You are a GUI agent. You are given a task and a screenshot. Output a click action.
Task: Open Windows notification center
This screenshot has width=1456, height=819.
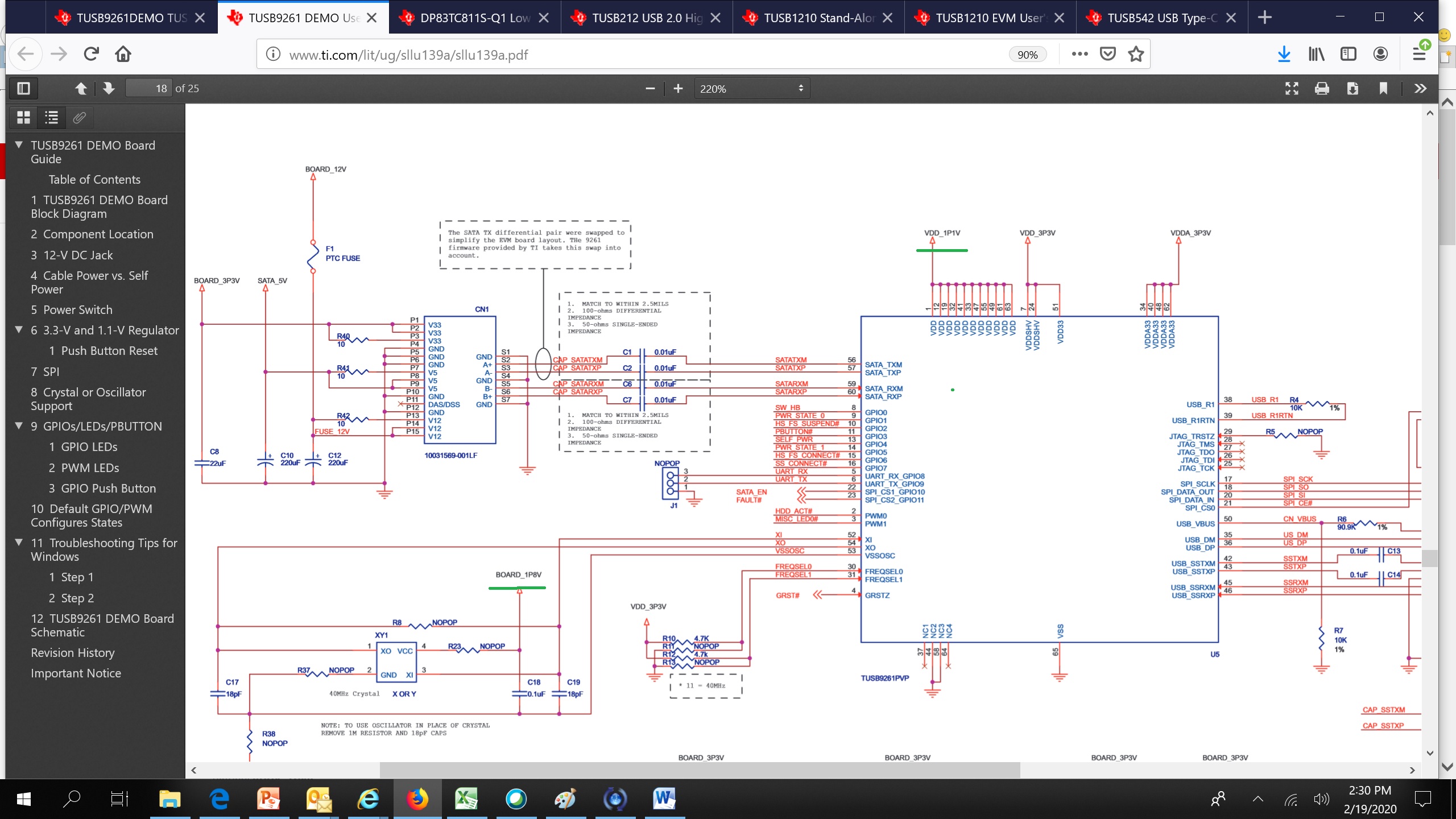[1422, 799]
